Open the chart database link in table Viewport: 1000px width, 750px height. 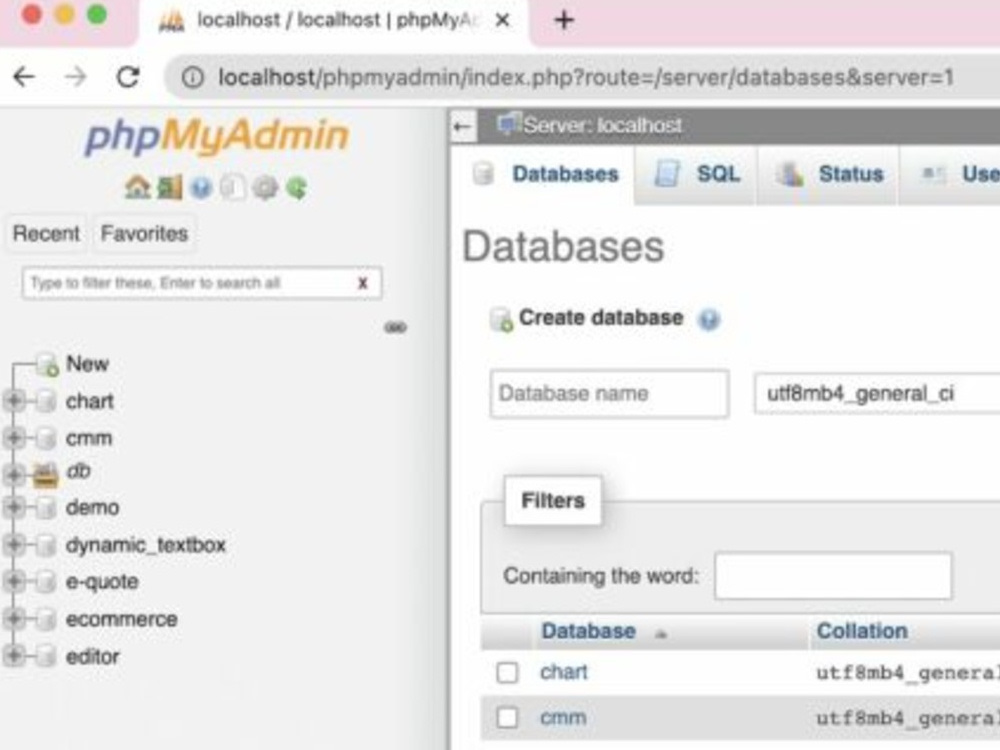pyautogui.click(x=563, y=672)
